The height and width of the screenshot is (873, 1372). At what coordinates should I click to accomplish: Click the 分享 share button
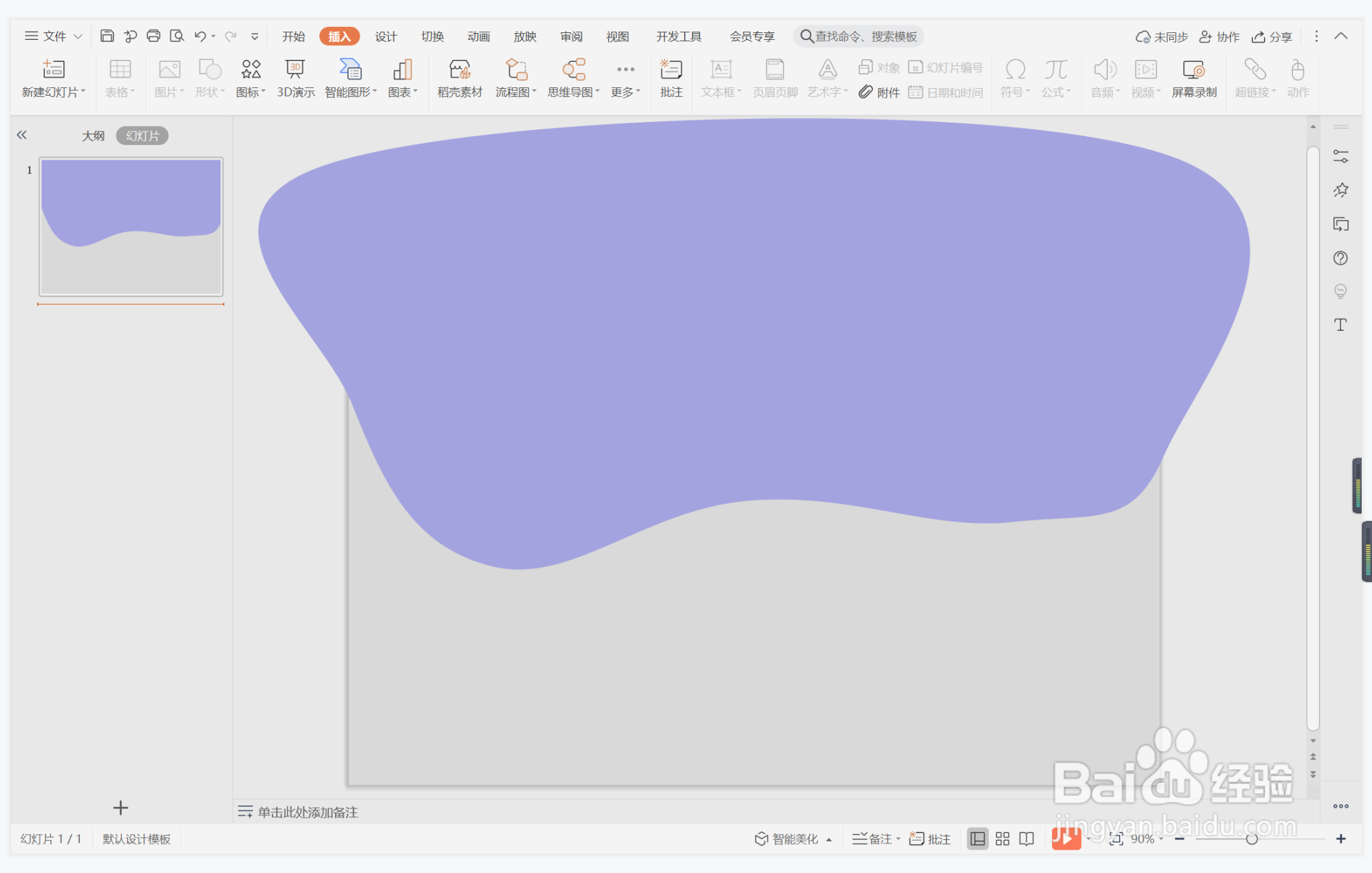coord(1272,36)
